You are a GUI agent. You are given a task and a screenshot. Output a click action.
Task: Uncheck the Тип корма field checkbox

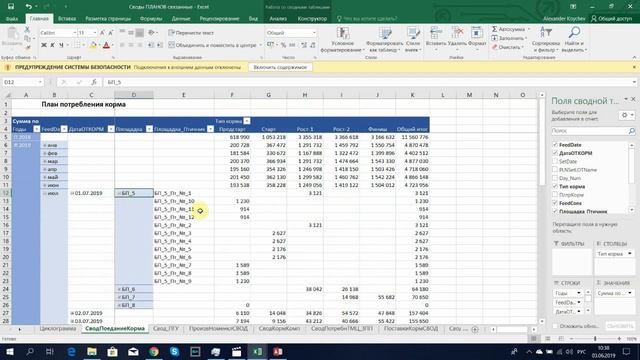coord(555,187)
